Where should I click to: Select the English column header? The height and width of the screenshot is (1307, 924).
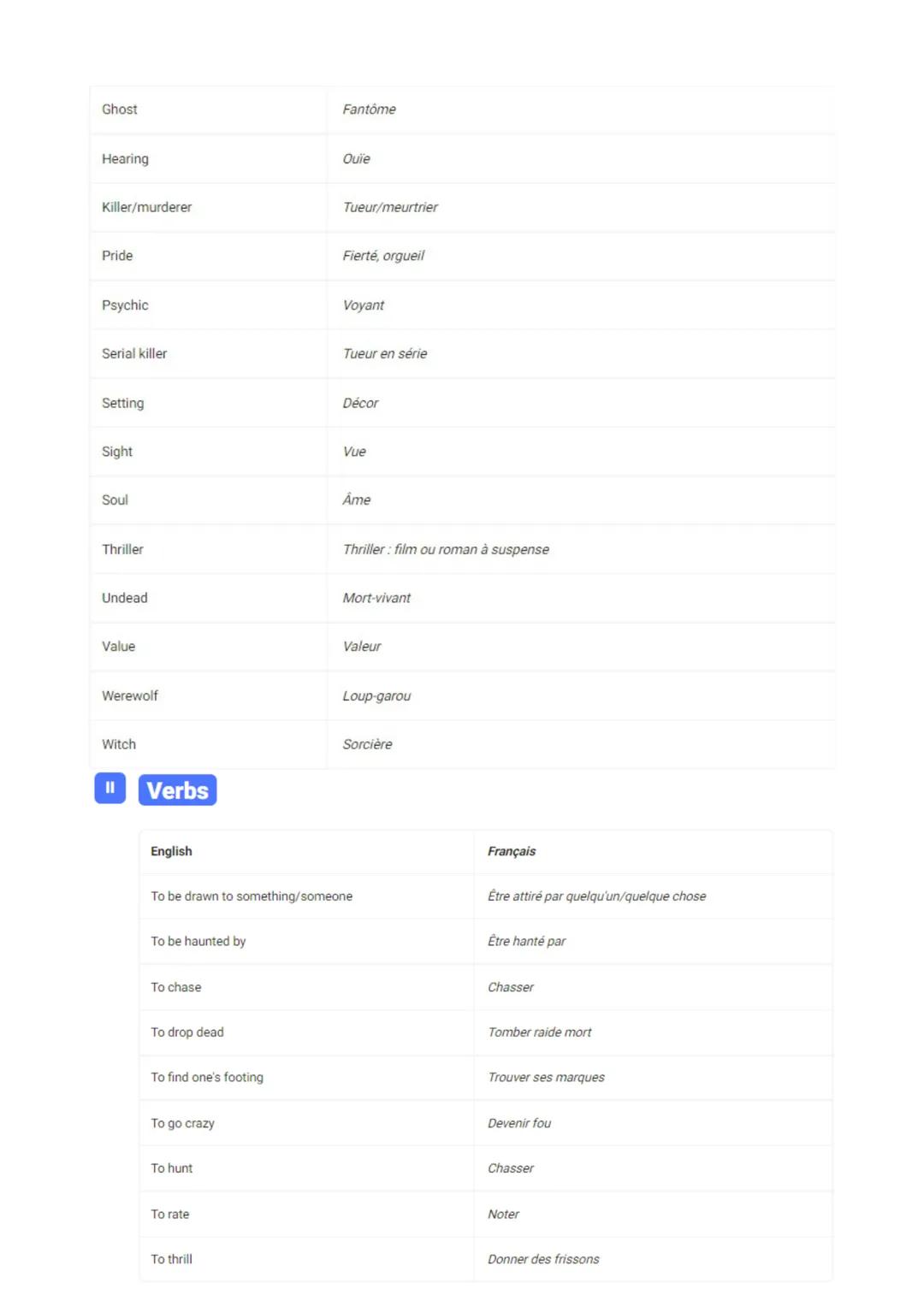coord(171,851)
